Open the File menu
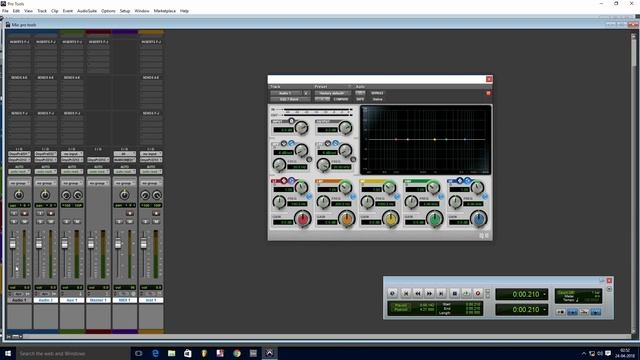This screenshot has height=360, width=640. [x=5, y=11]
